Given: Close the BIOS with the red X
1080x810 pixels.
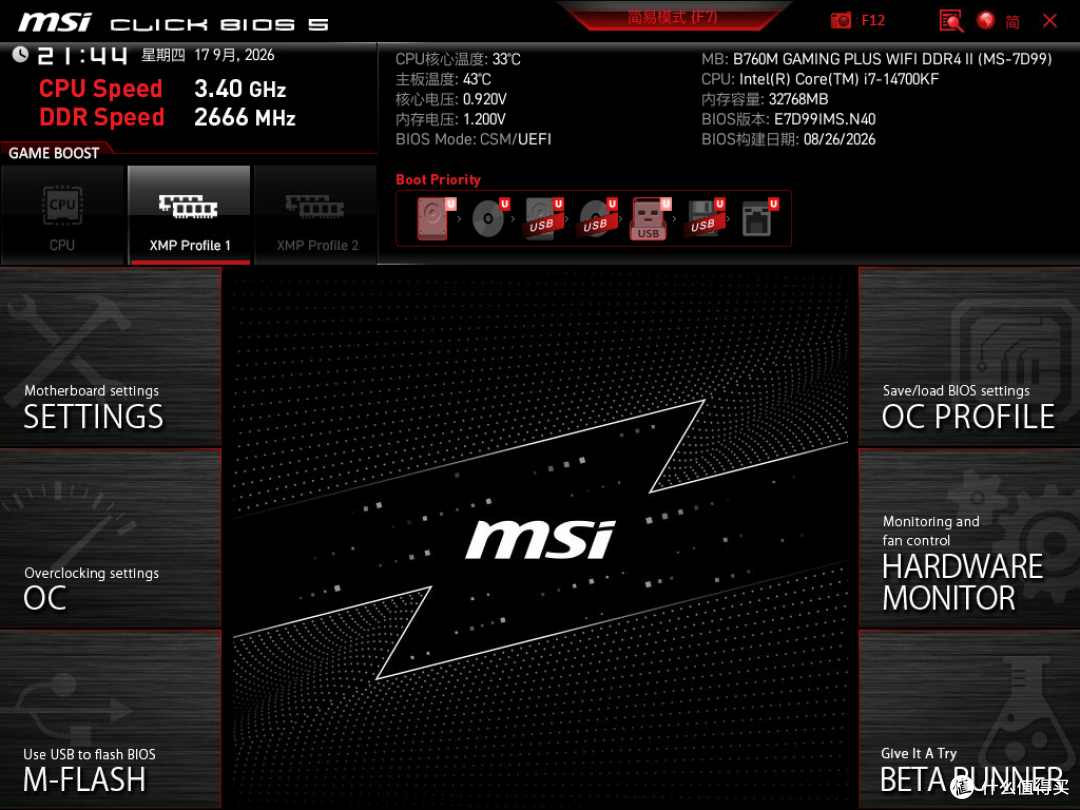Looking at the screenshot, I should [1050, 21].
